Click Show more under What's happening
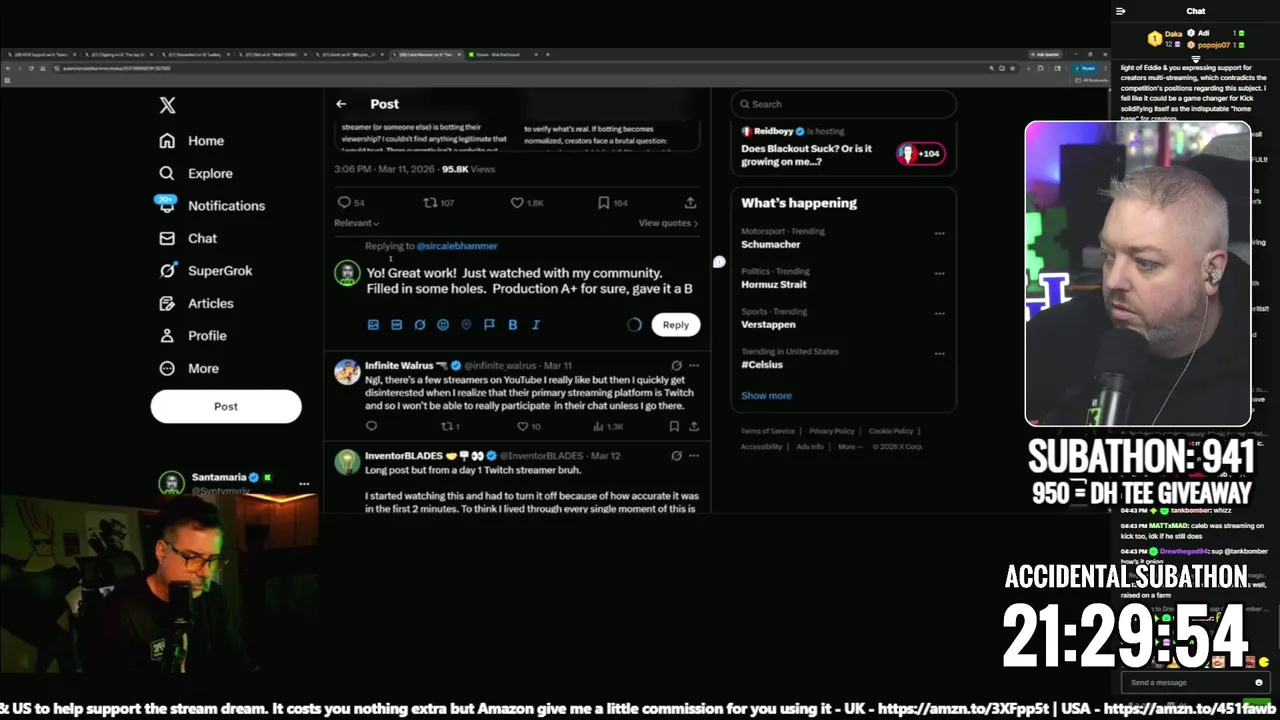The width and height of the screenshot is (1280, 720). tap(766, 396)
